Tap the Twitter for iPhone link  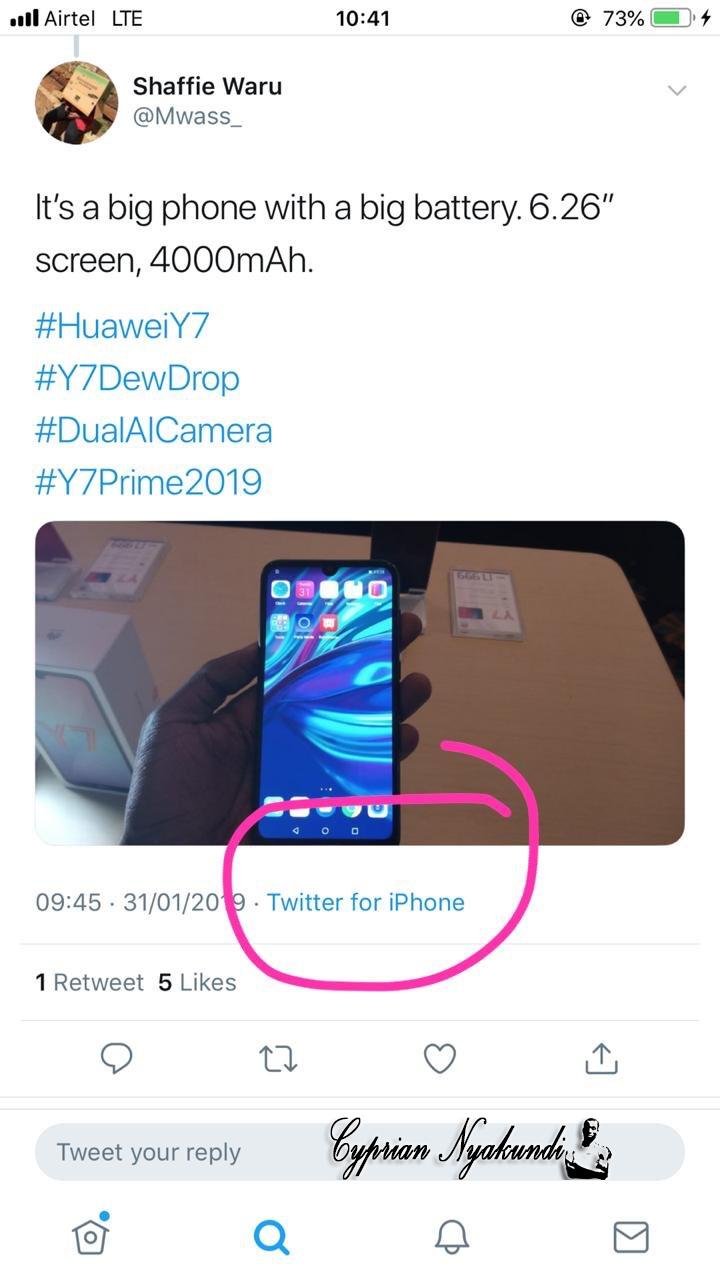366,902
